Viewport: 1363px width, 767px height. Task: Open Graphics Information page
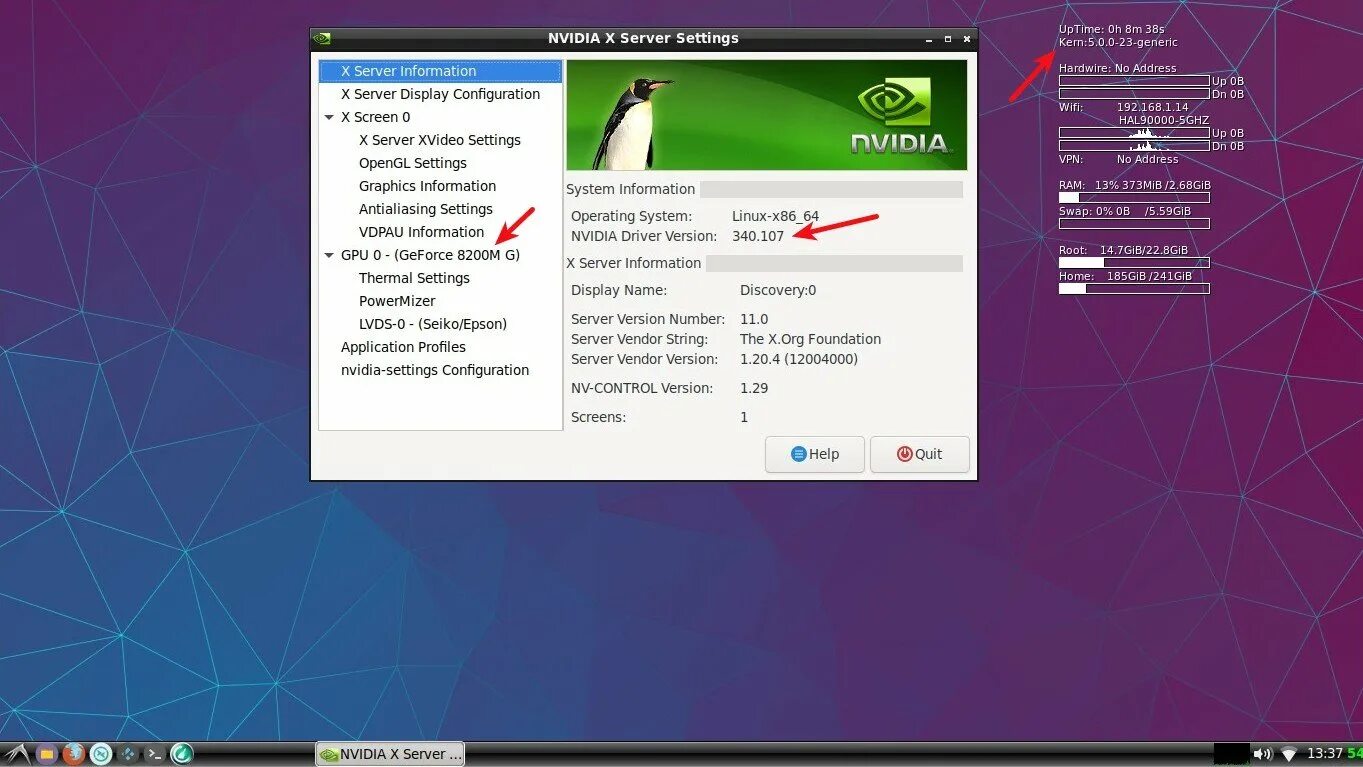[427, 186]
